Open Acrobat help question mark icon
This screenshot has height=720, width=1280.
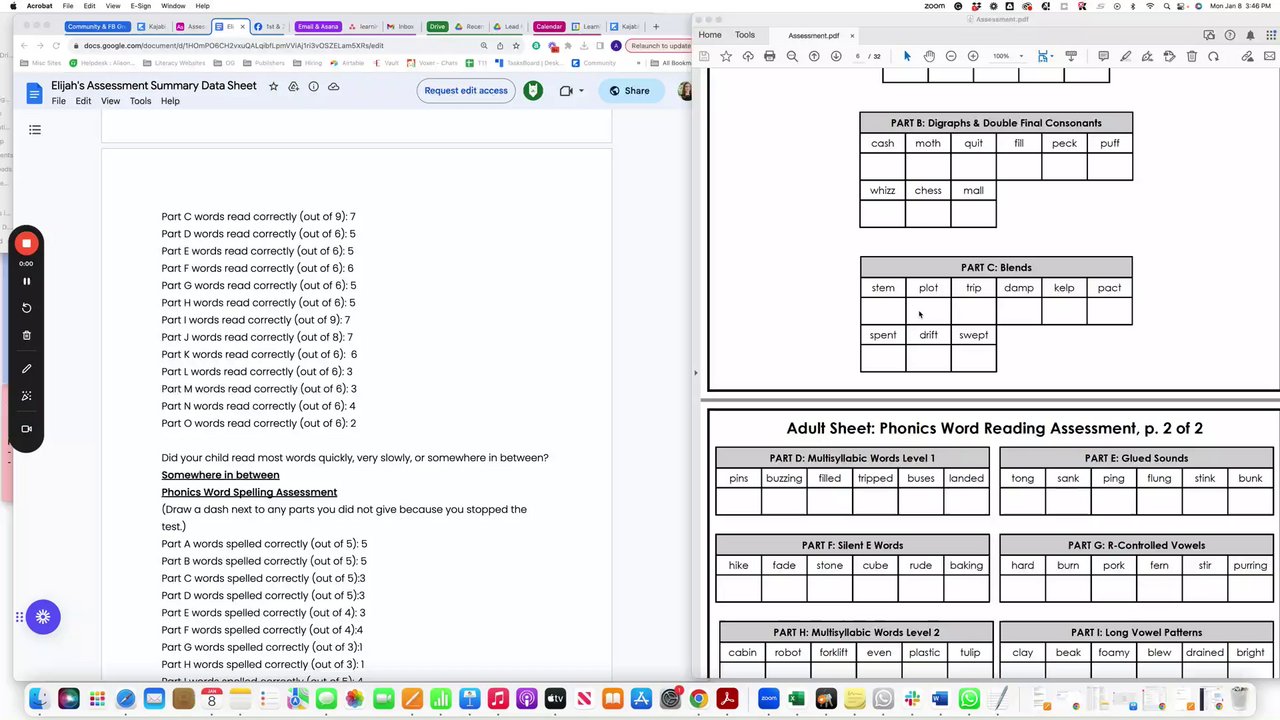click(x=1230, y=35)
